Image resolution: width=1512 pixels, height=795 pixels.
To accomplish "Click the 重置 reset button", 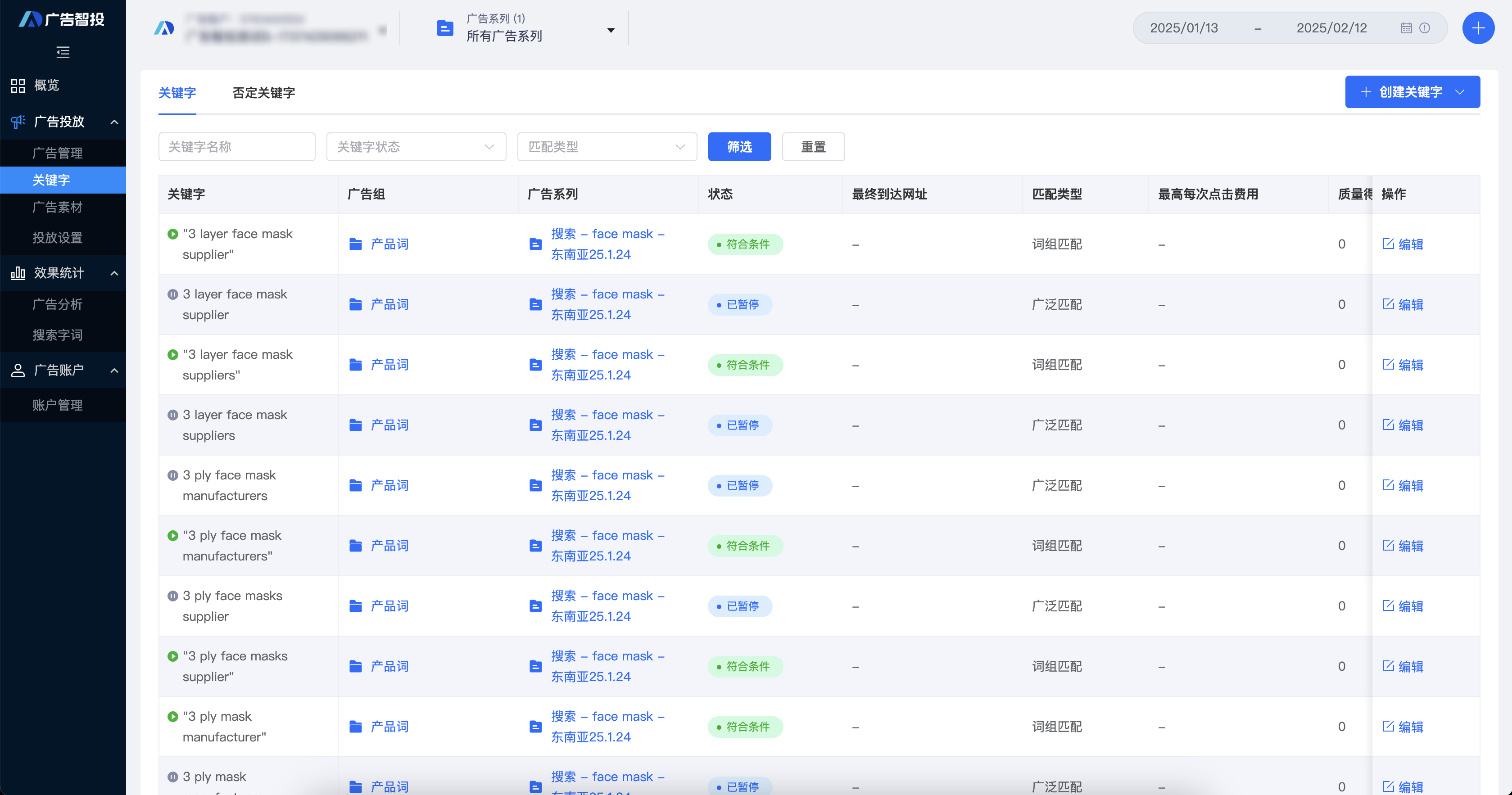I will (x=813, y=147).
